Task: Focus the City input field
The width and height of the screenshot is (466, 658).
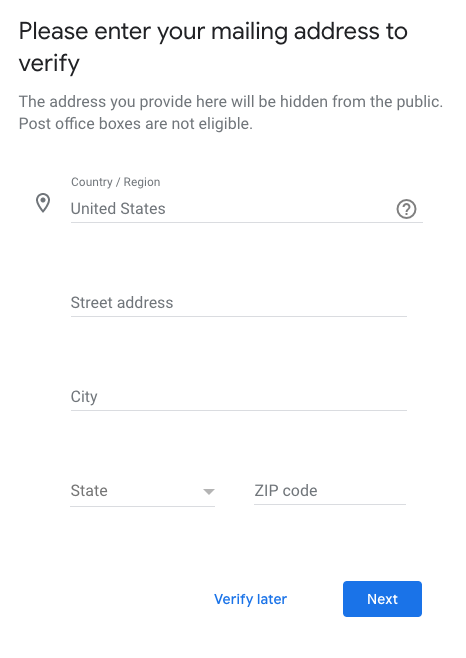Action: 238,397
